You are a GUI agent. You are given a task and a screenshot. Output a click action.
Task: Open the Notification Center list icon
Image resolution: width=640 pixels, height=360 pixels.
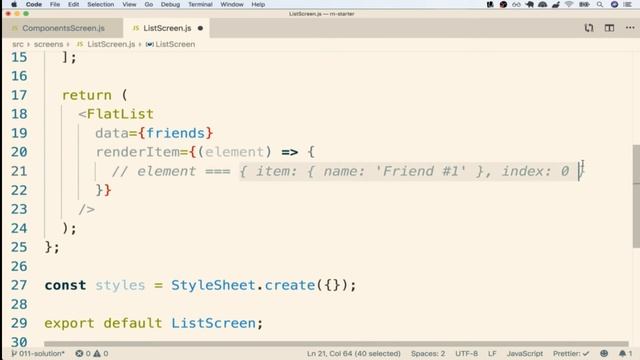[x=627, y=4]
